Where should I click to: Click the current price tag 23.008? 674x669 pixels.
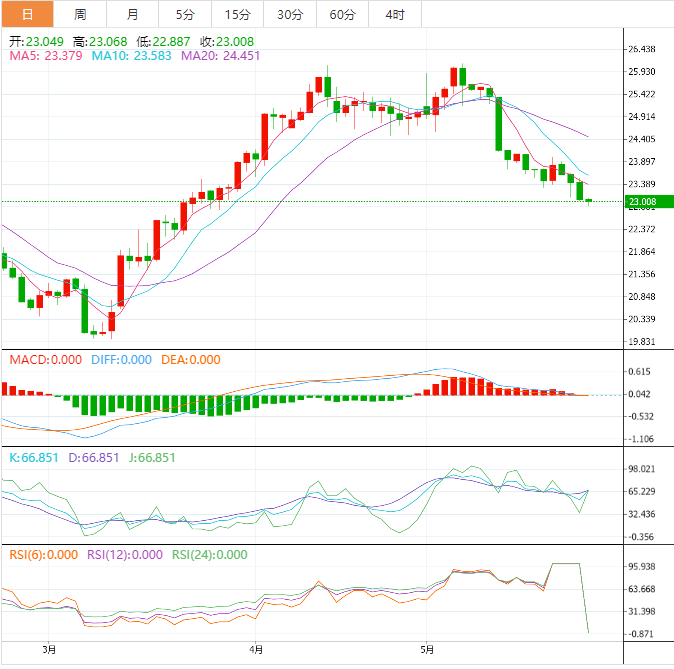[641, 202]
